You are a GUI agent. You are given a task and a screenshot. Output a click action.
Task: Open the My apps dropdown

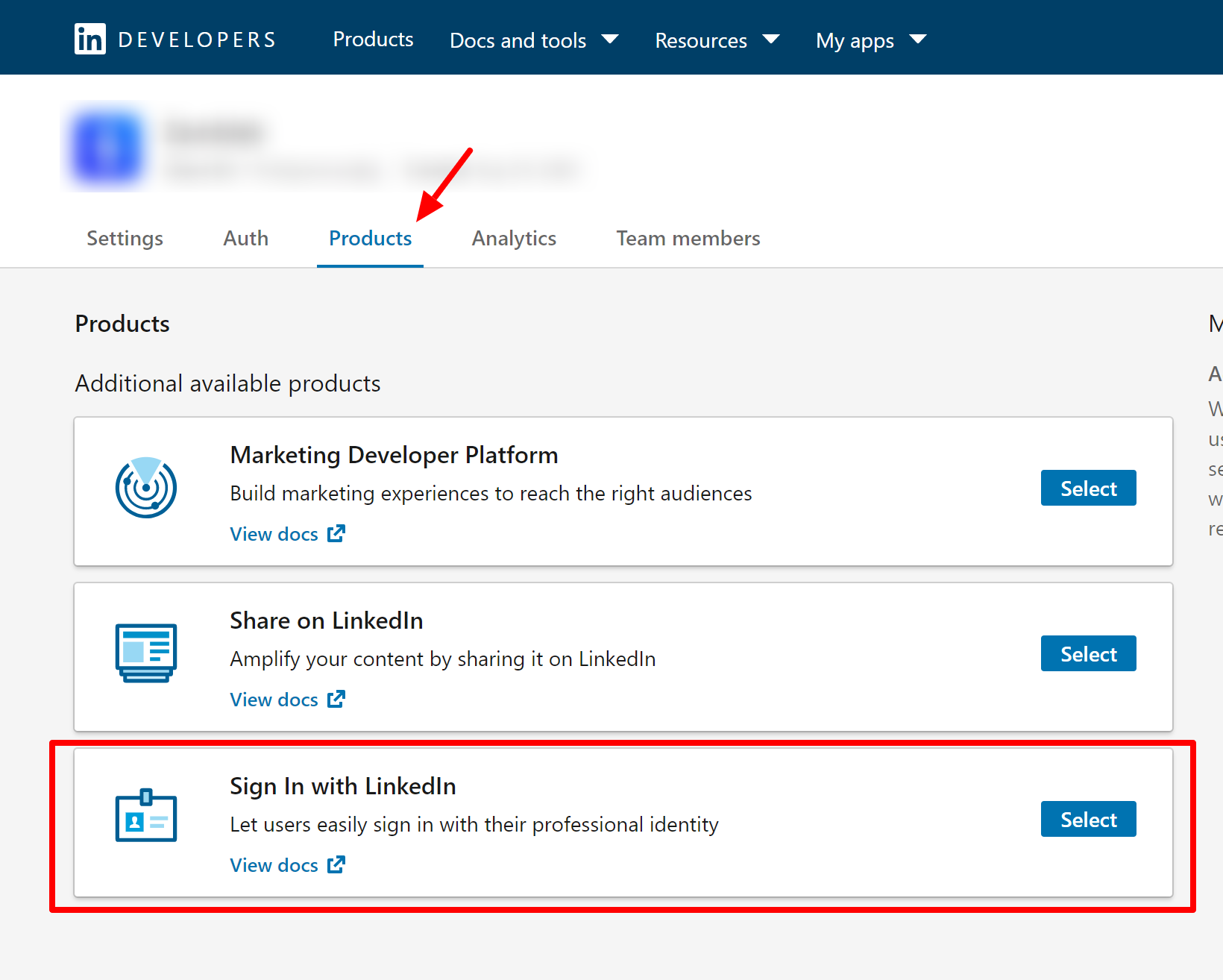[x=870, y=40]
